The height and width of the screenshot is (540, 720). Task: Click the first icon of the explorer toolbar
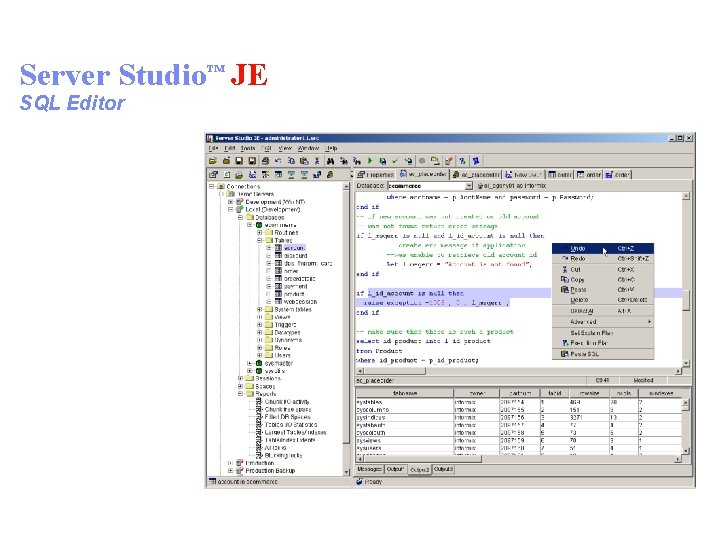coord(213,174)
